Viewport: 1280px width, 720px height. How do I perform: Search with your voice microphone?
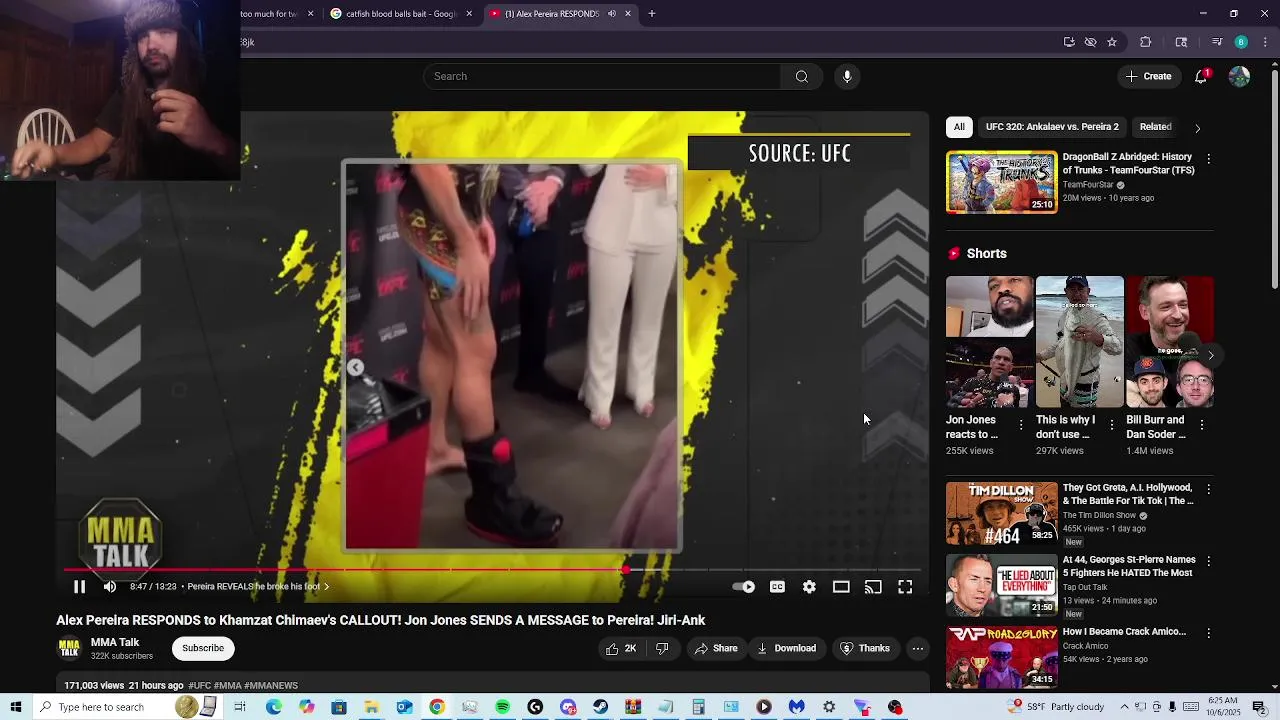[847, 76]
